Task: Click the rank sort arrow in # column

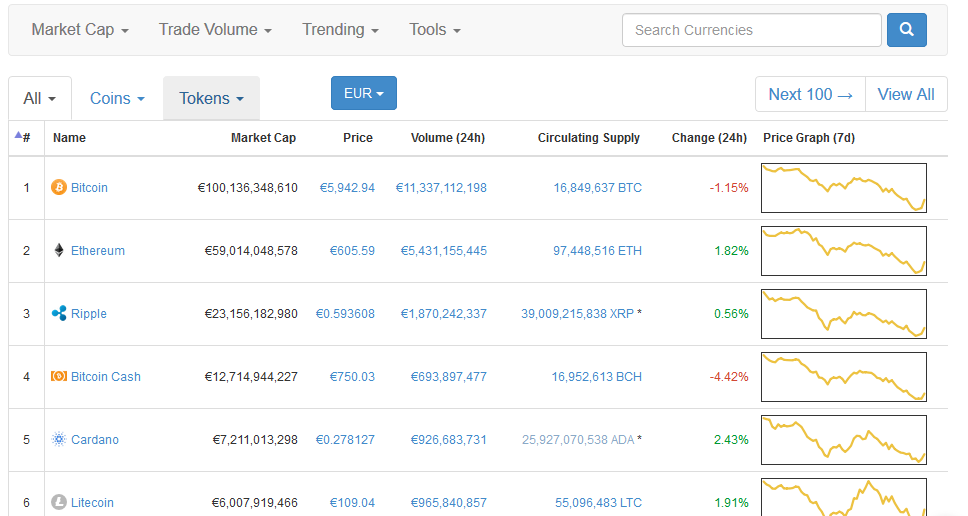Action: pyautogui.click(x=19, y=135)
